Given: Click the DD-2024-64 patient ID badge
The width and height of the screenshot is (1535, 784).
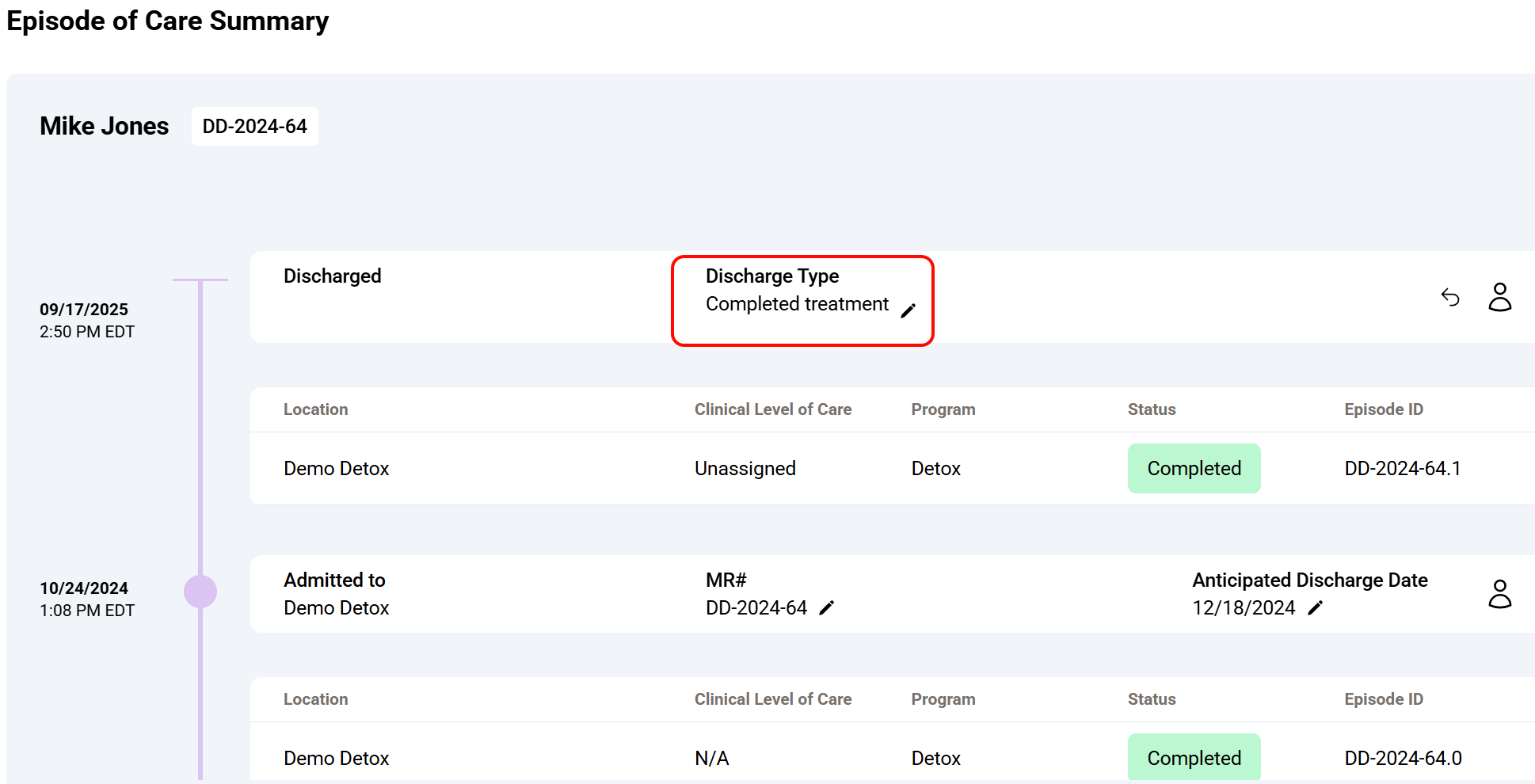Looking at the screenshot, I should (254, 127).
